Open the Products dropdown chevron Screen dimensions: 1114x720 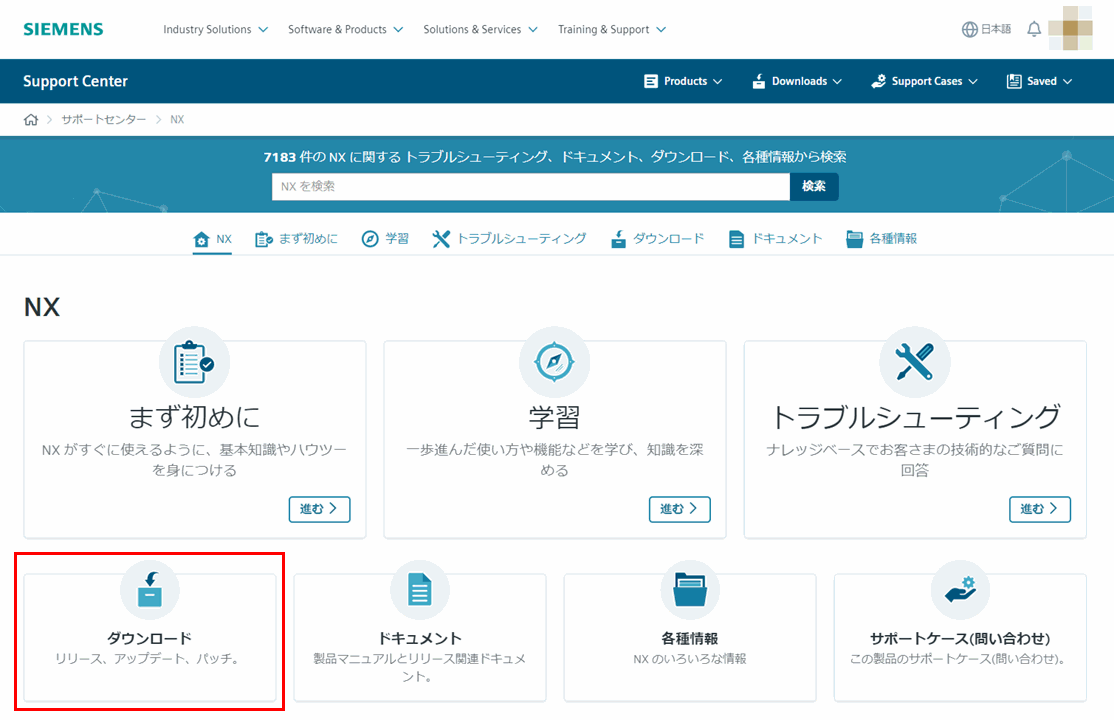[718, 82]
